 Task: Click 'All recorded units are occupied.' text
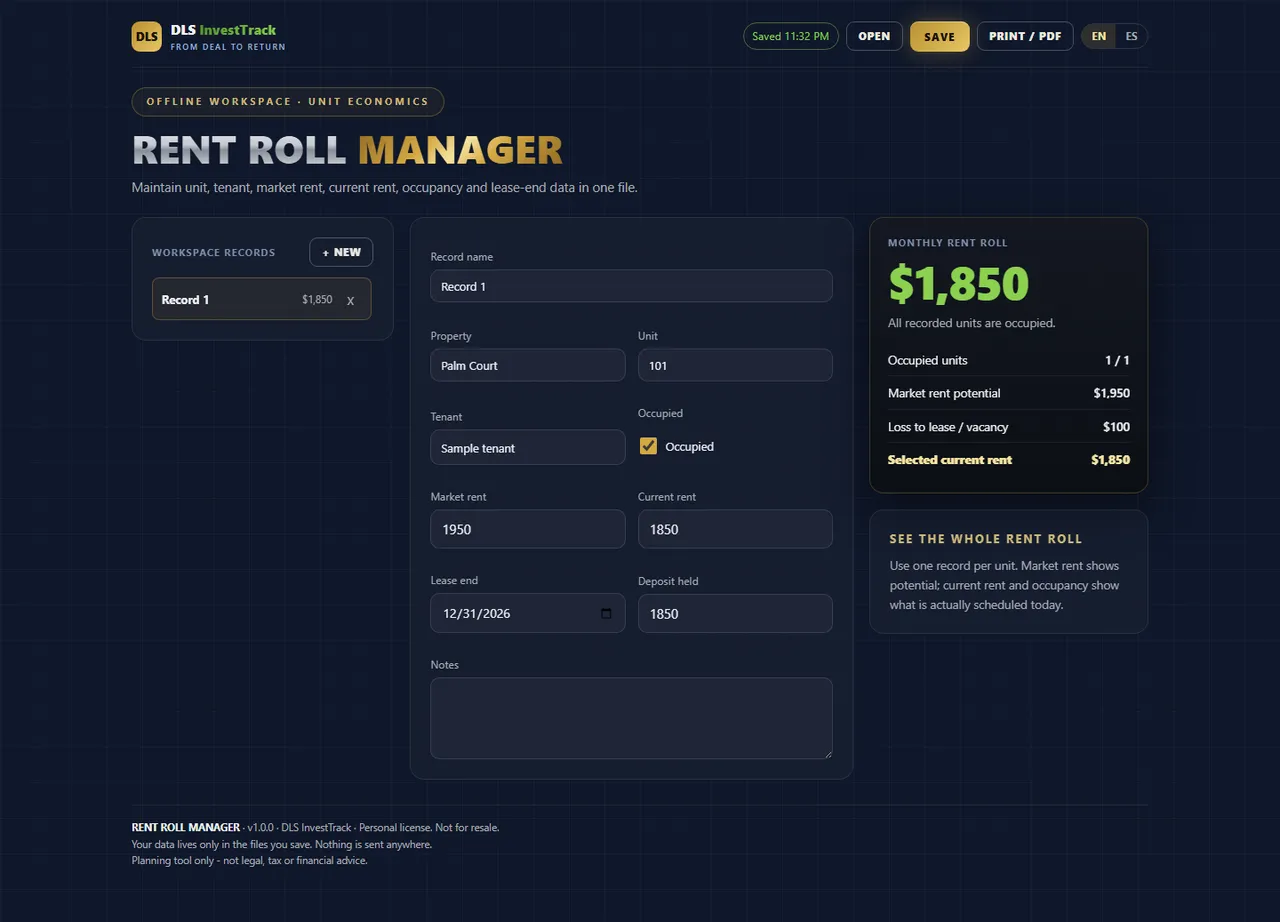(971, 323)
